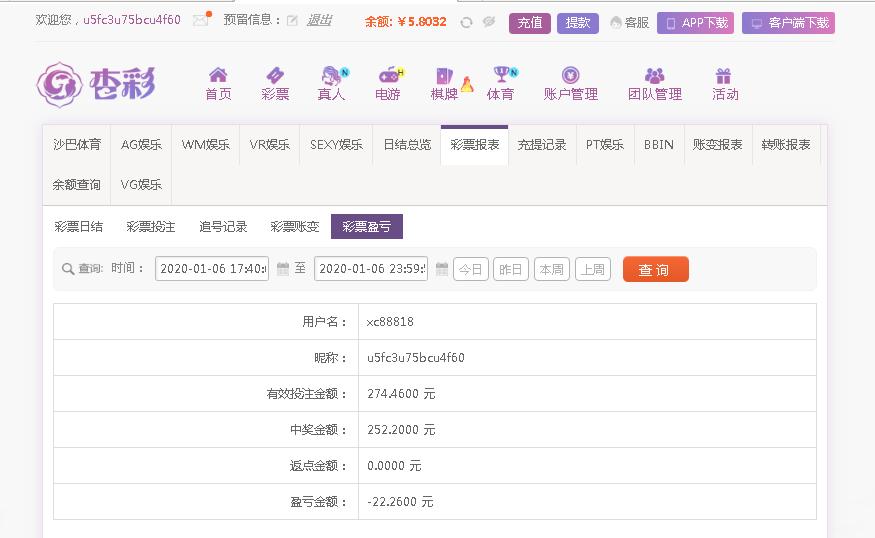Click username u5fc3u75bcu4f60 in header
The height and width of the screenshot is (538, 875).
pyautogui.click(x=132, y=20)
